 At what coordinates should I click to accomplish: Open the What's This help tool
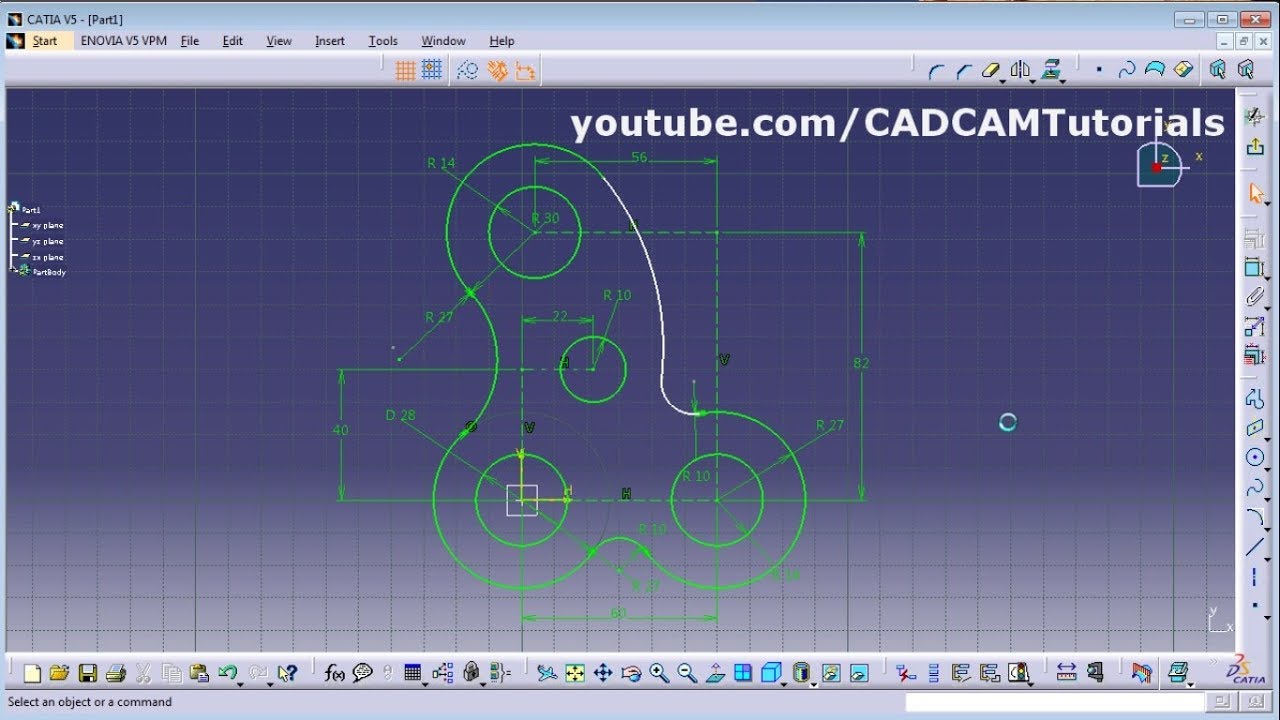(287, 673)
